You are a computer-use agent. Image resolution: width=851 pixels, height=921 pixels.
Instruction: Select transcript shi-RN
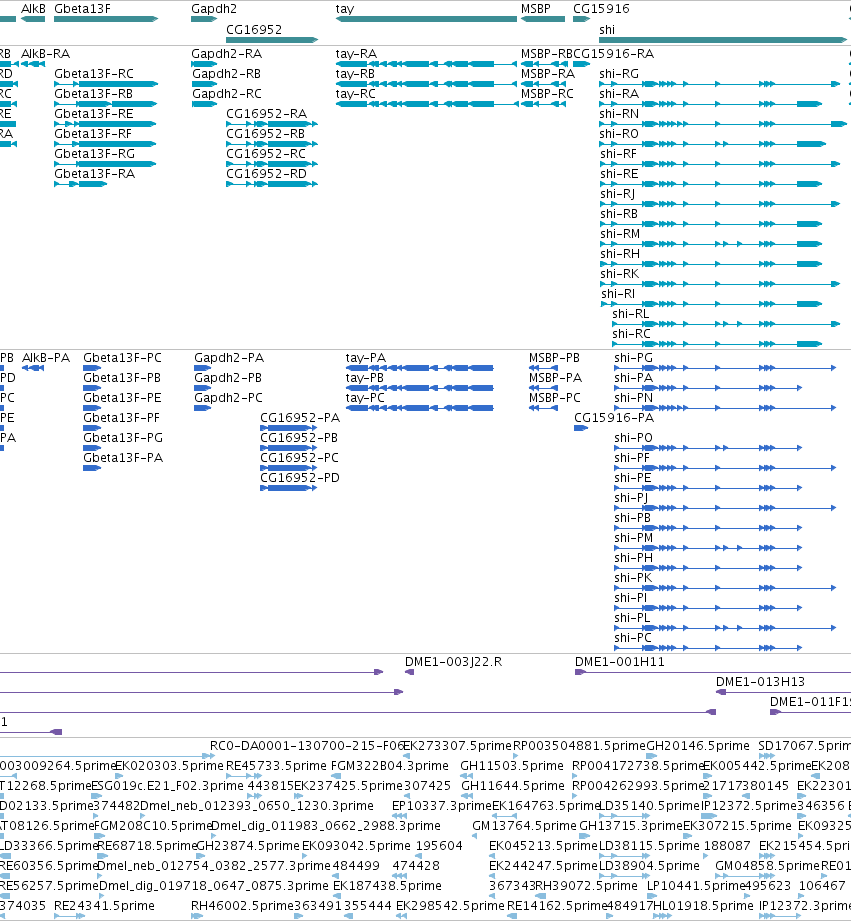pyautogui.click(x=619, y=113)
